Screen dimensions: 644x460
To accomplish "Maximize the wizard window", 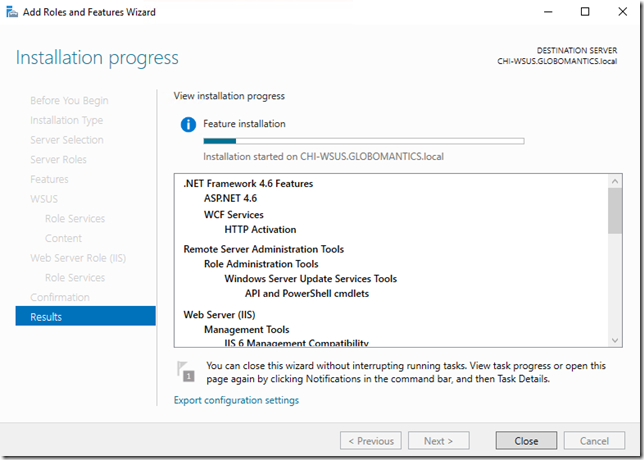I will coord(585,12).
